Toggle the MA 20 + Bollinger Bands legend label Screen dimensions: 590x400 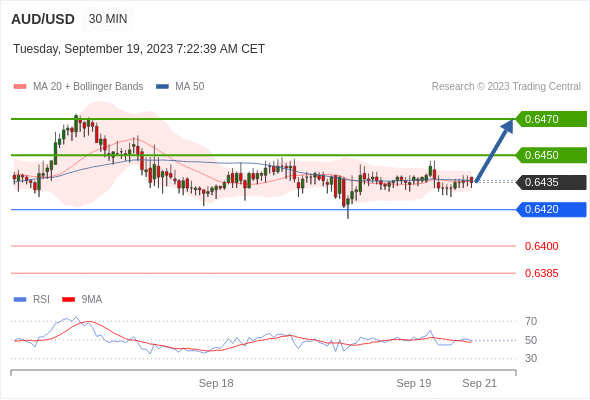point(88,87)
